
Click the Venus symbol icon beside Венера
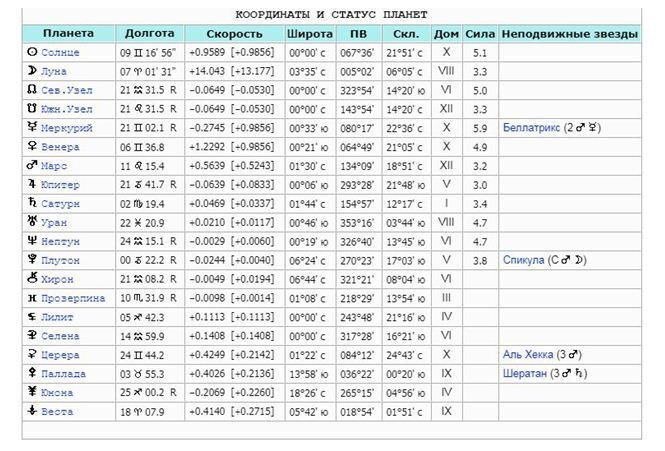click(x=32, y=147)
